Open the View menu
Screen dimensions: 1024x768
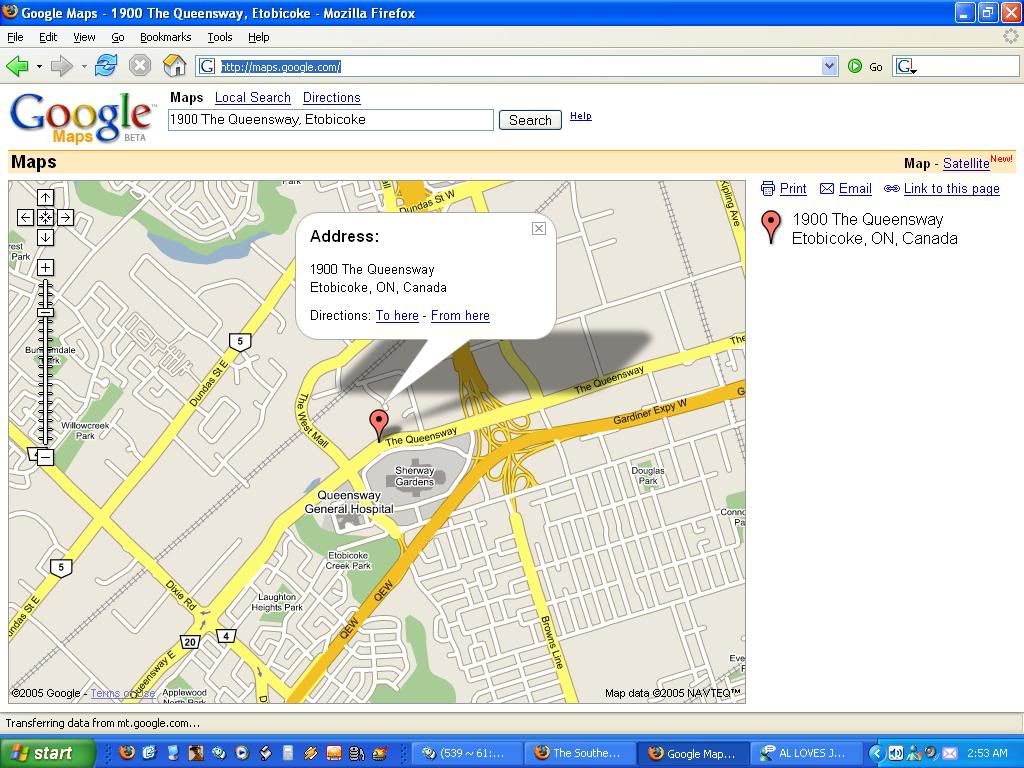click(84, 37)
